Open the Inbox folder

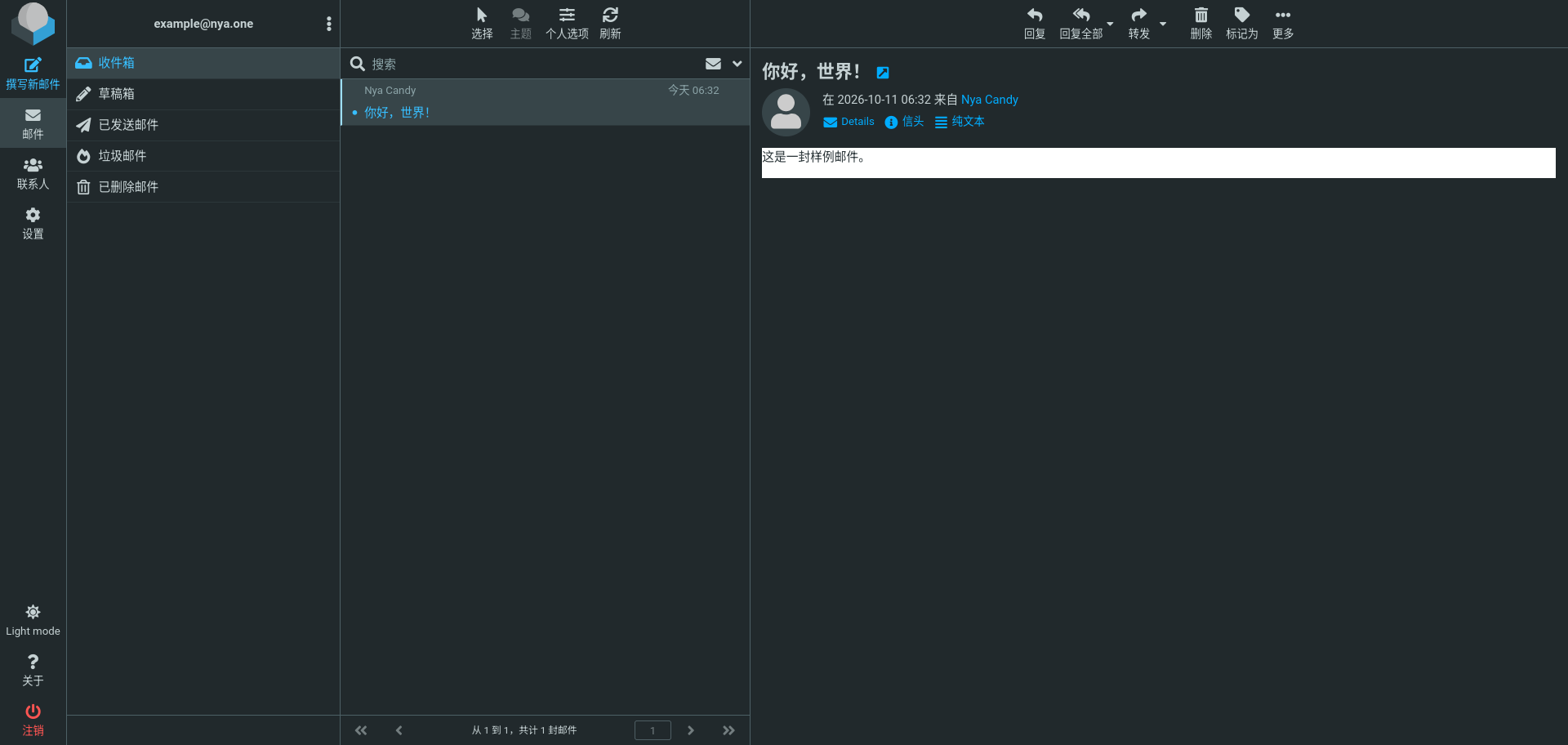[203, 63]
